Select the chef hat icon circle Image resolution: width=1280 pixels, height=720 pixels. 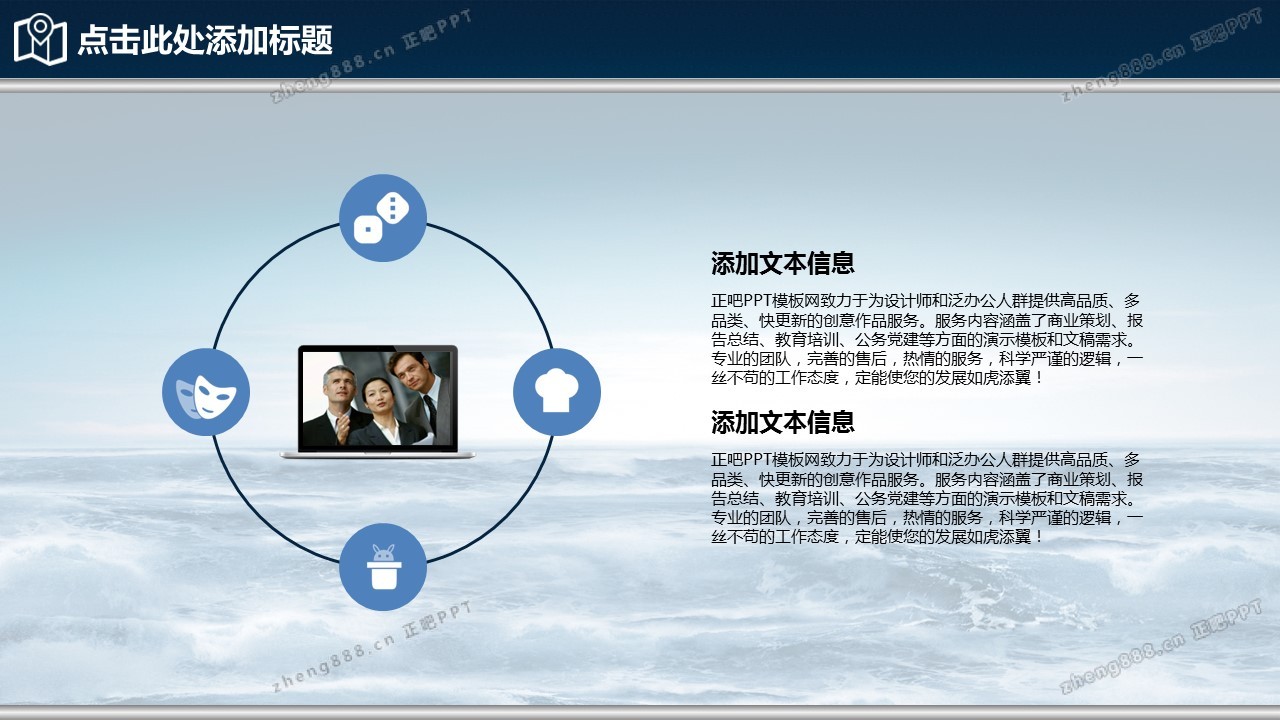click(557, 392)
